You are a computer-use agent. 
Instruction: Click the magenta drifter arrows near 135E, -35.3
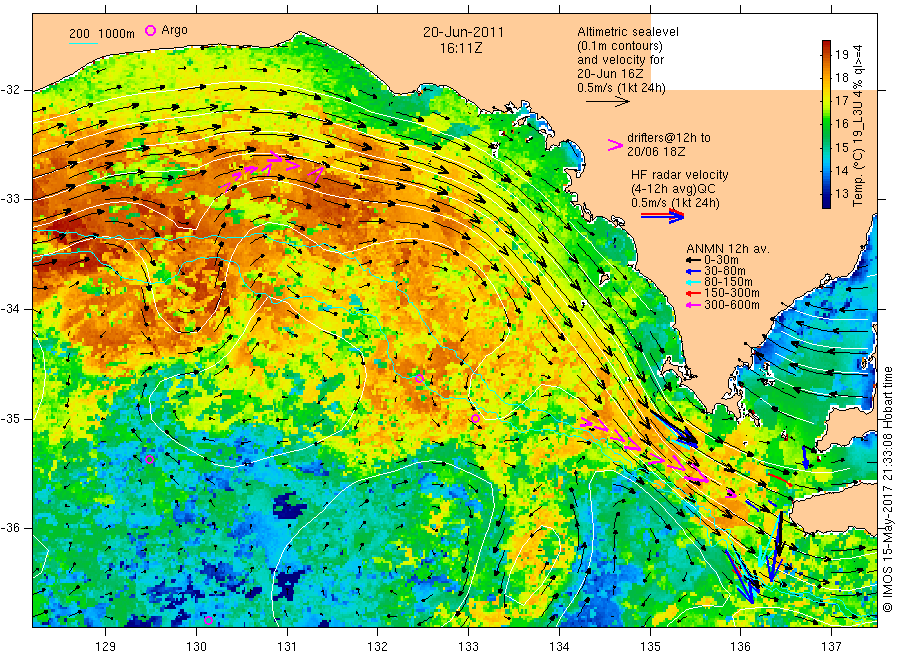645,449
